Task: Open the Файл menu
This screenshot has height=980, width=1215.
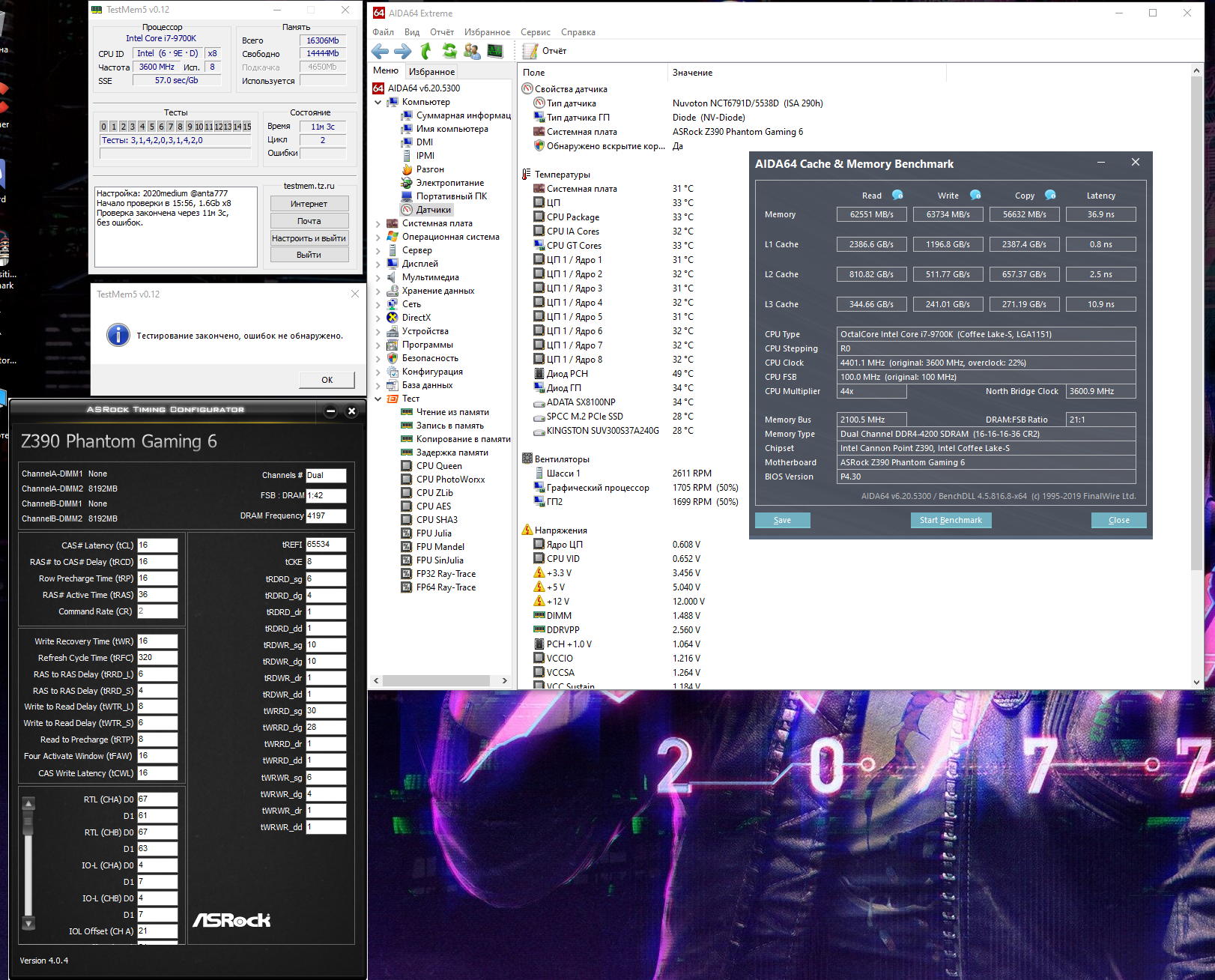Action: pyautogui.click(x=383, y=32)
